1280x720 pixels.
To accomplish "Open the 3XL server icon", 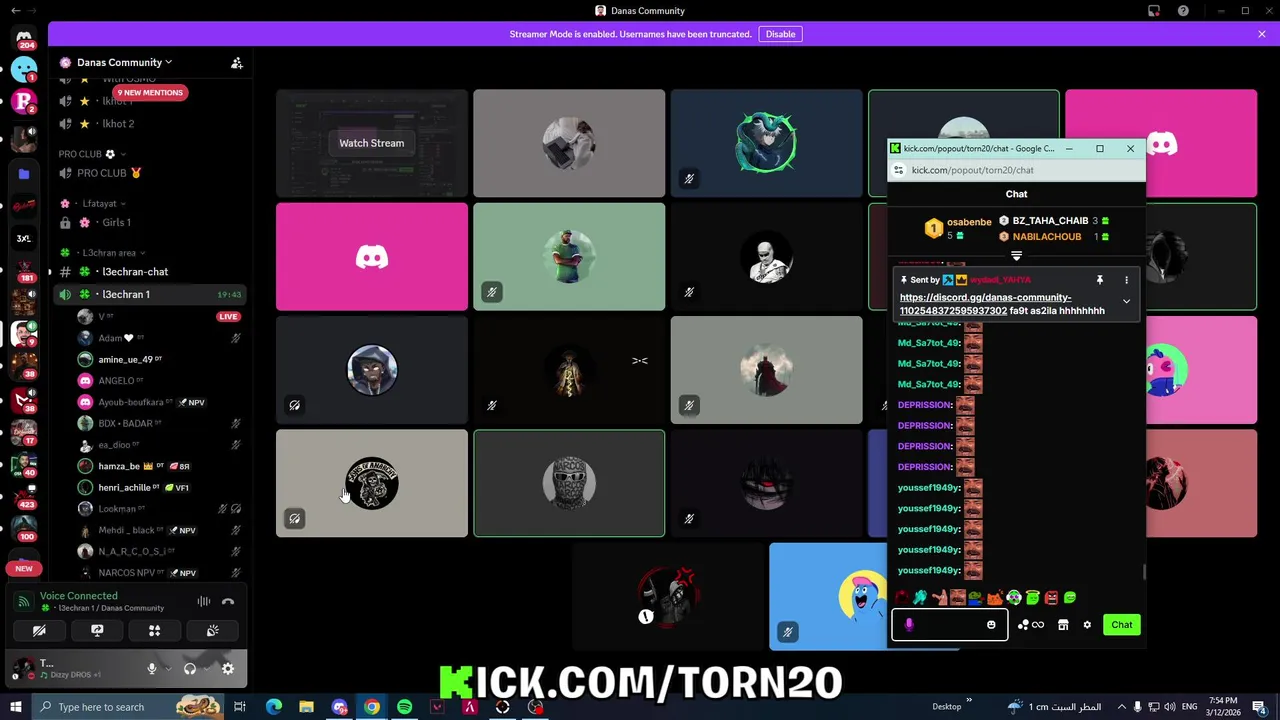I will coord(24,238).
